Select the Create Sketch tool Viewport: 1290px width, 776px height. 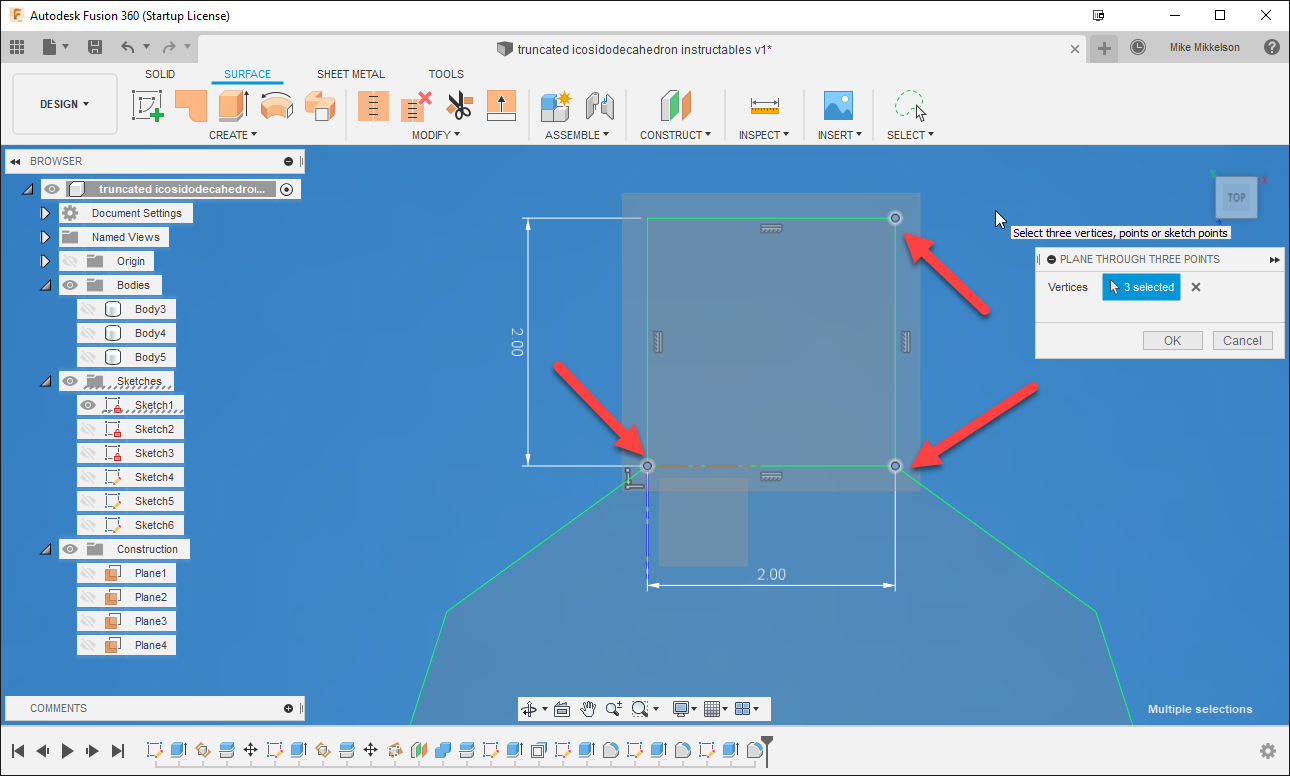[x=147, y=106]
